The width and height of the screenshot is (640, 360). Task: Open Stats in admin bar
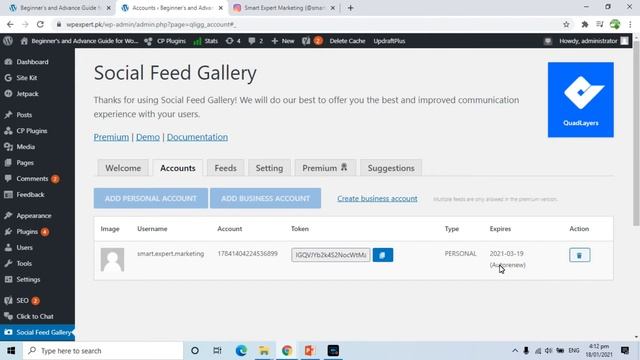click(206, 41)
